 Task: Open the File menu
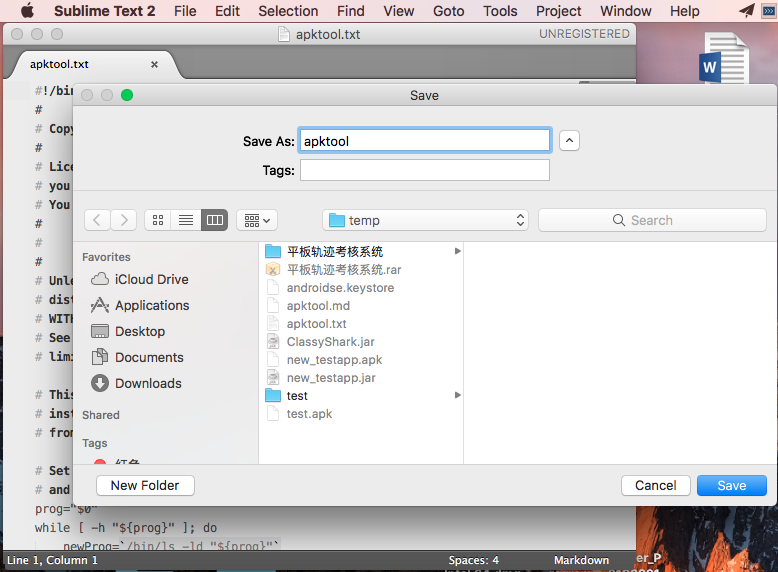click(x=185, y=11)
